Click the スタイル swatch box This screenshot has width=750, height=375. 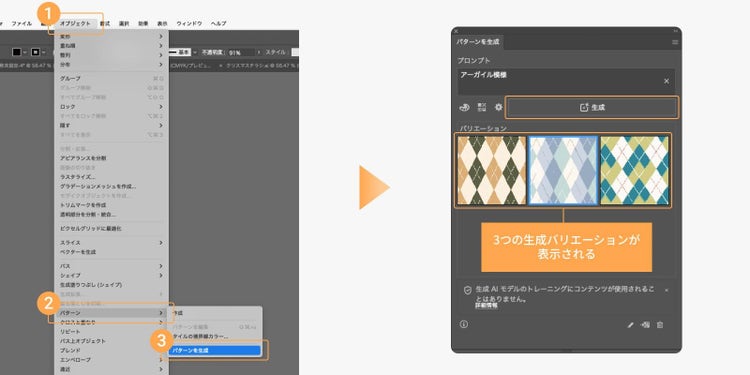point(295,52)
